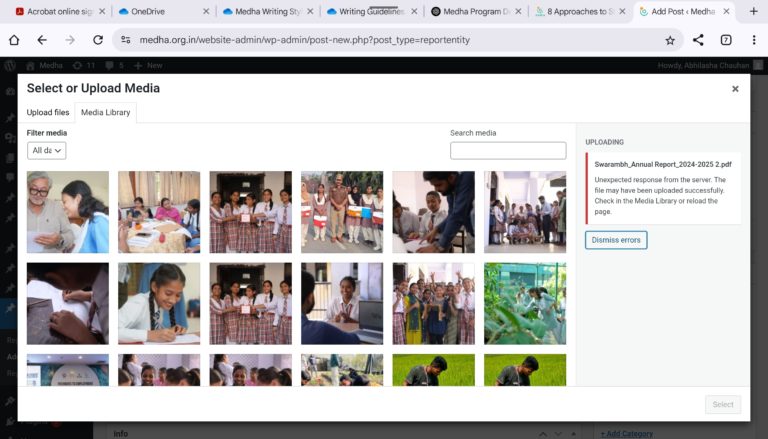Open the All dates filter dropdown
Viewport: 768px width, 439px height.
coord(47,150)
